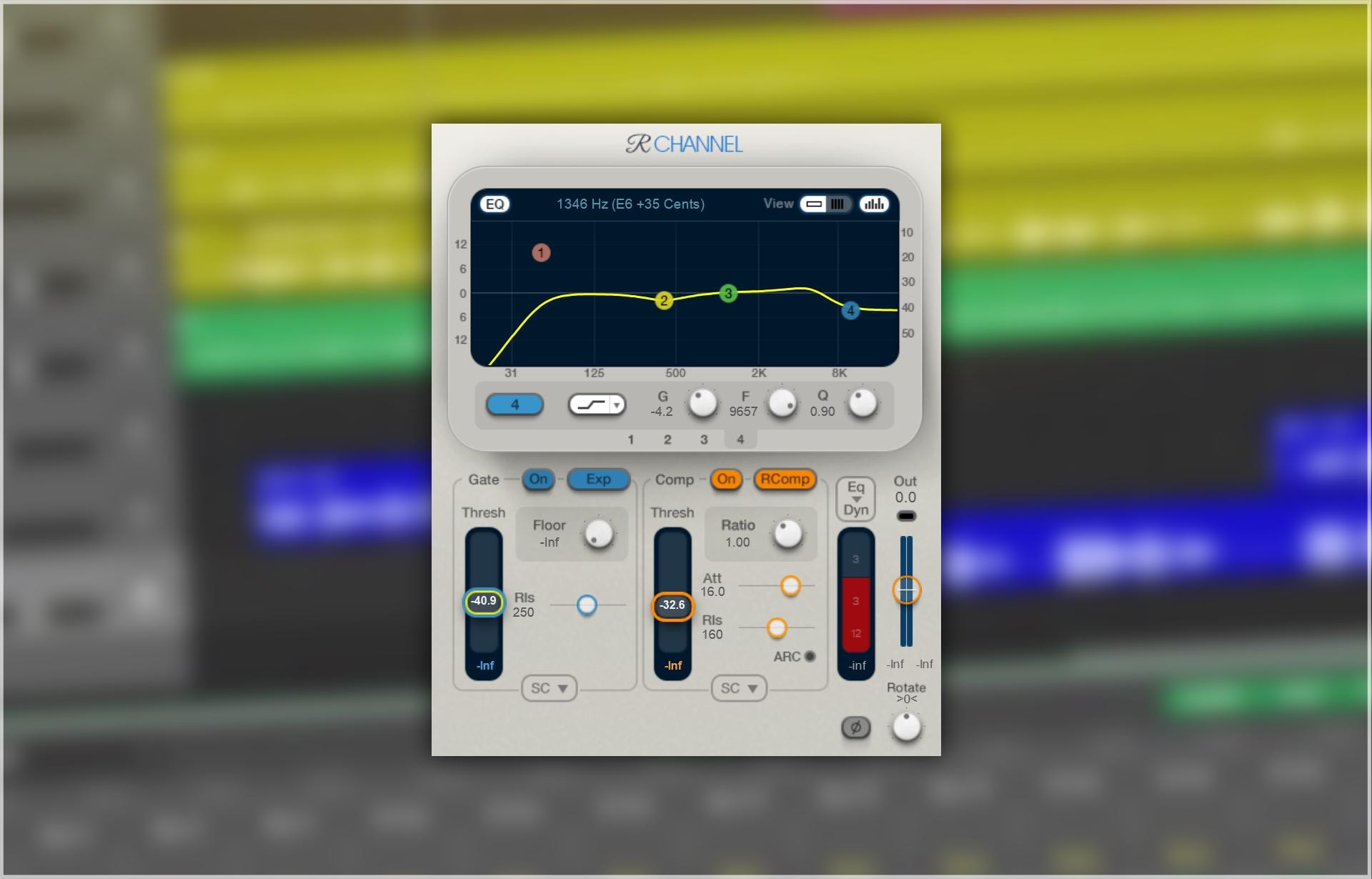The image size is (1372, 879).
Task: Toggle the Gate On button
Action: click(538, 479)
